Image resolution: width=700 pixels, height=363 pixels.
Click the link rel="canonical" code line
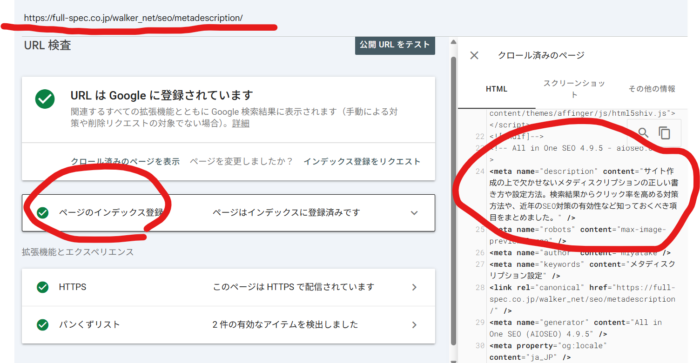pos(582,299)
